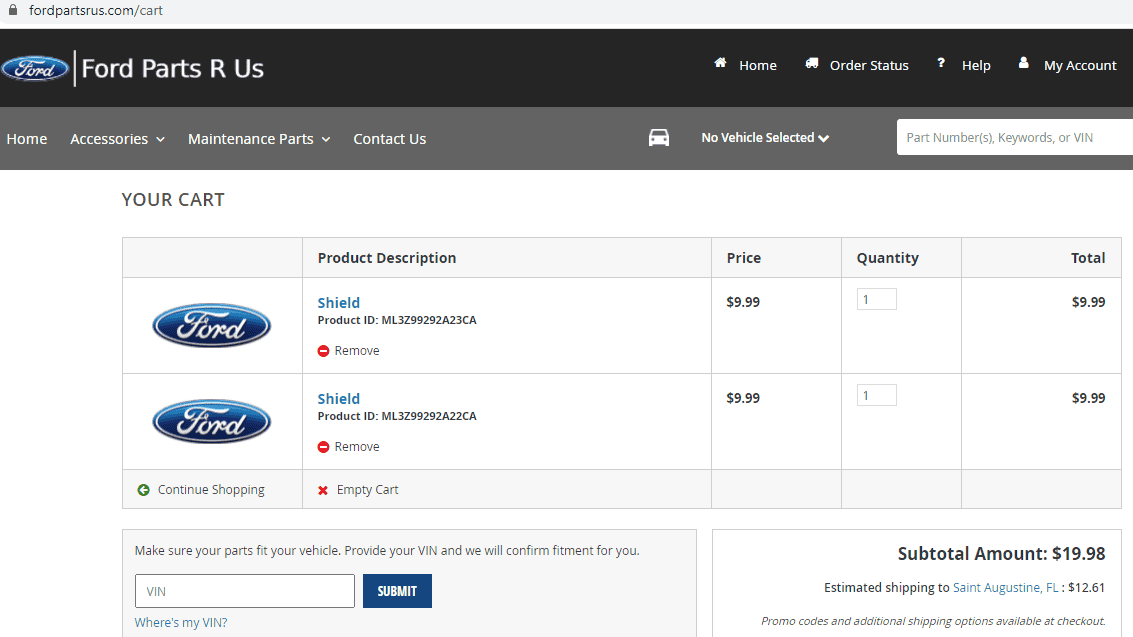Go to Home in the gray navigation bar
Viewport: 1133px width, 637px height.
tap(27, 139)
